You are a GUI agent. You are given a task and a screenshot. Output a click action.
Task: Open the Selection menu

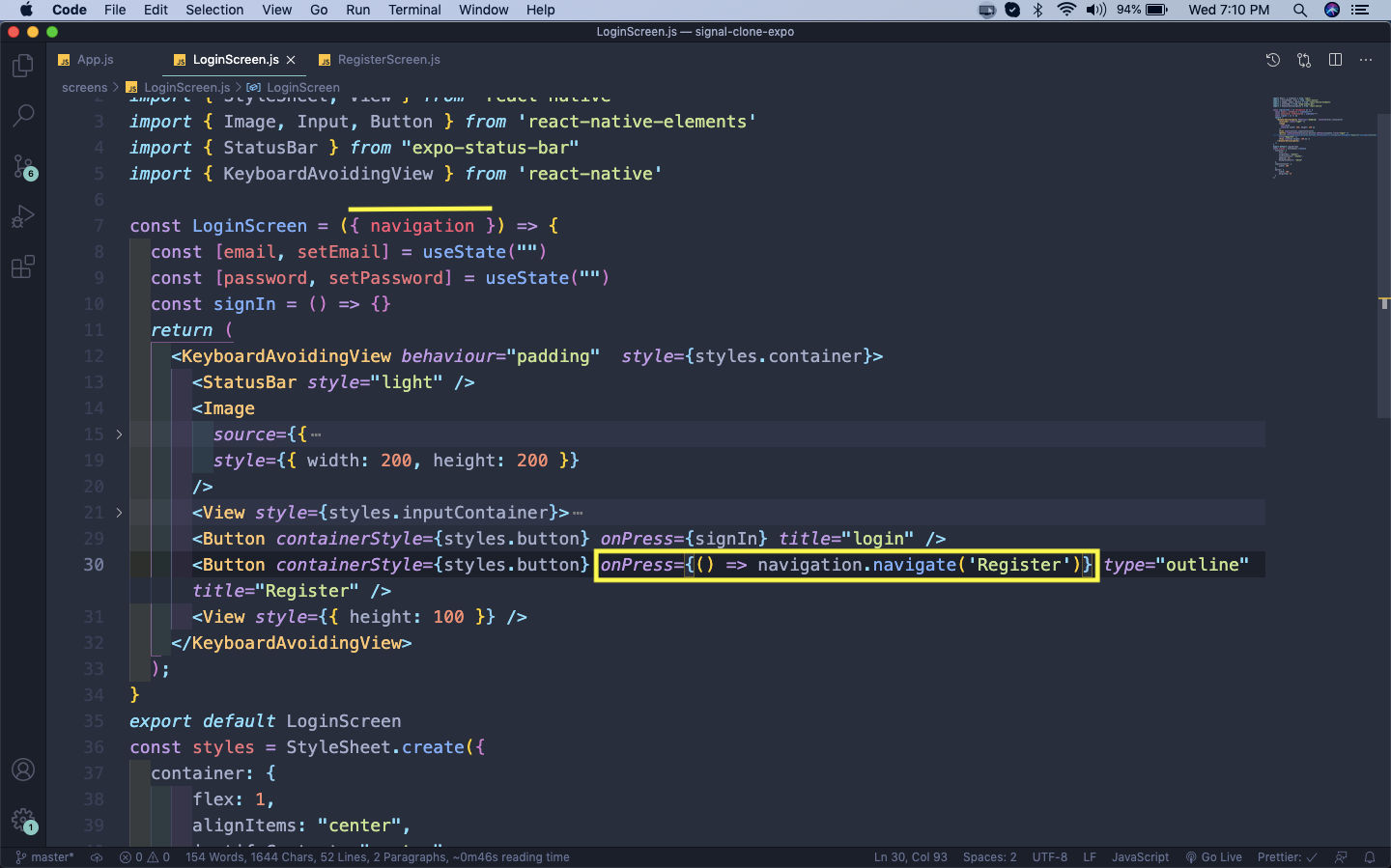[214, 10]
